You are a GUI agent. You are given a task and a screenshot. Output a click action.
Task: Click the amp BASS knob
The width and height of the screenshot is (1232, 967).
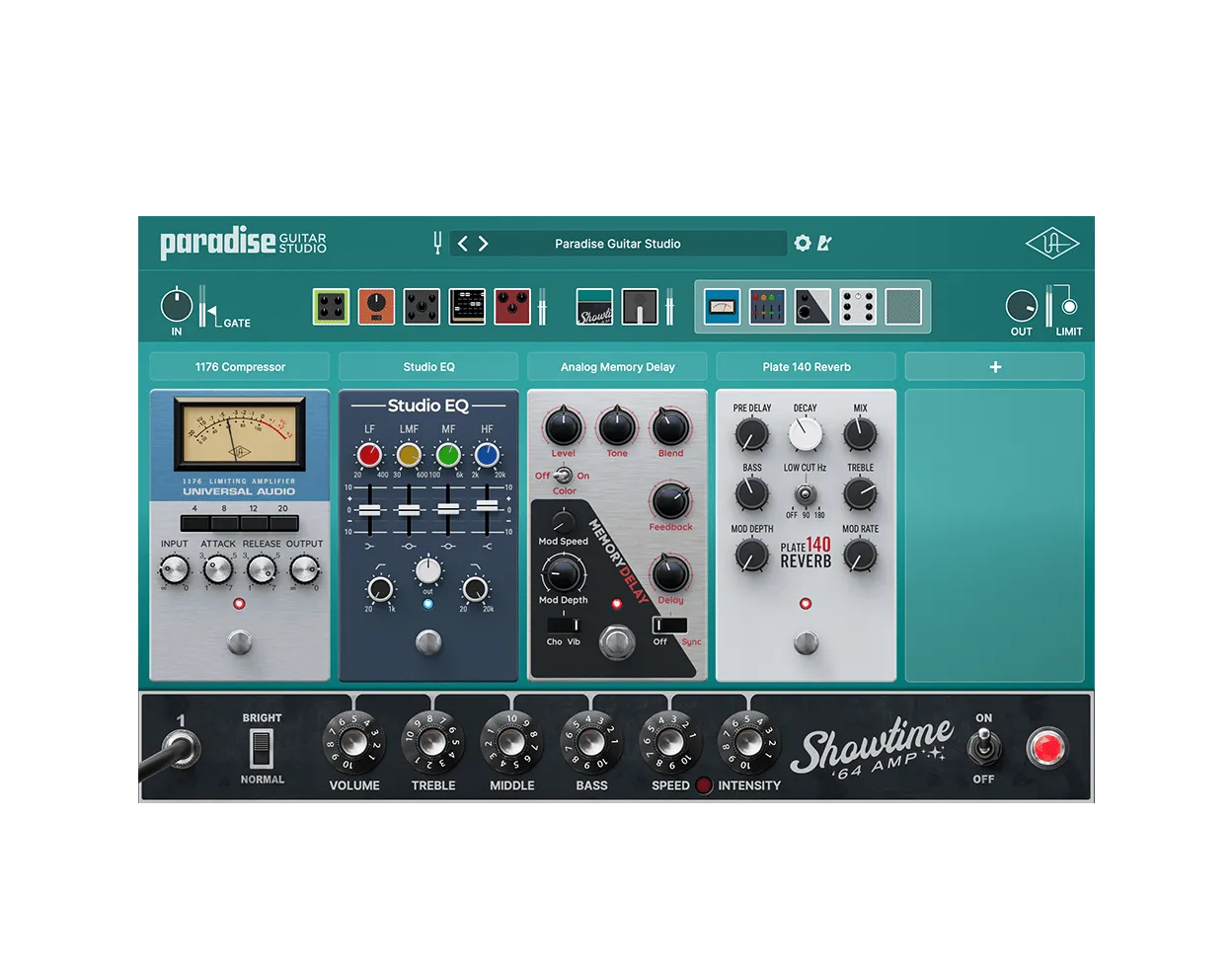click(x=591, y=743)
